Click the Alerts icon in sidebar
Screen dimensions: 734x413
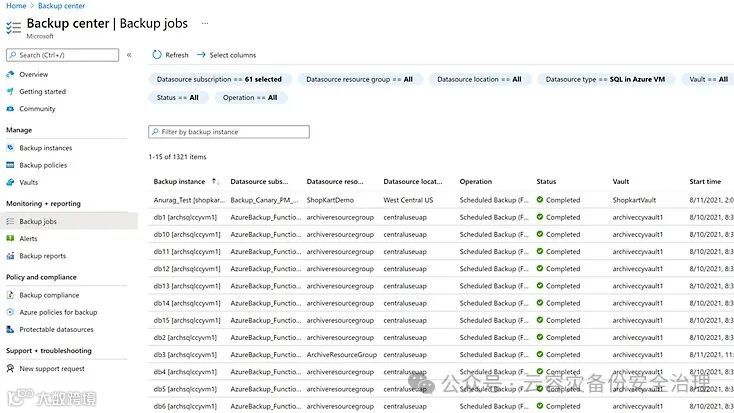[x=10, y=238]
